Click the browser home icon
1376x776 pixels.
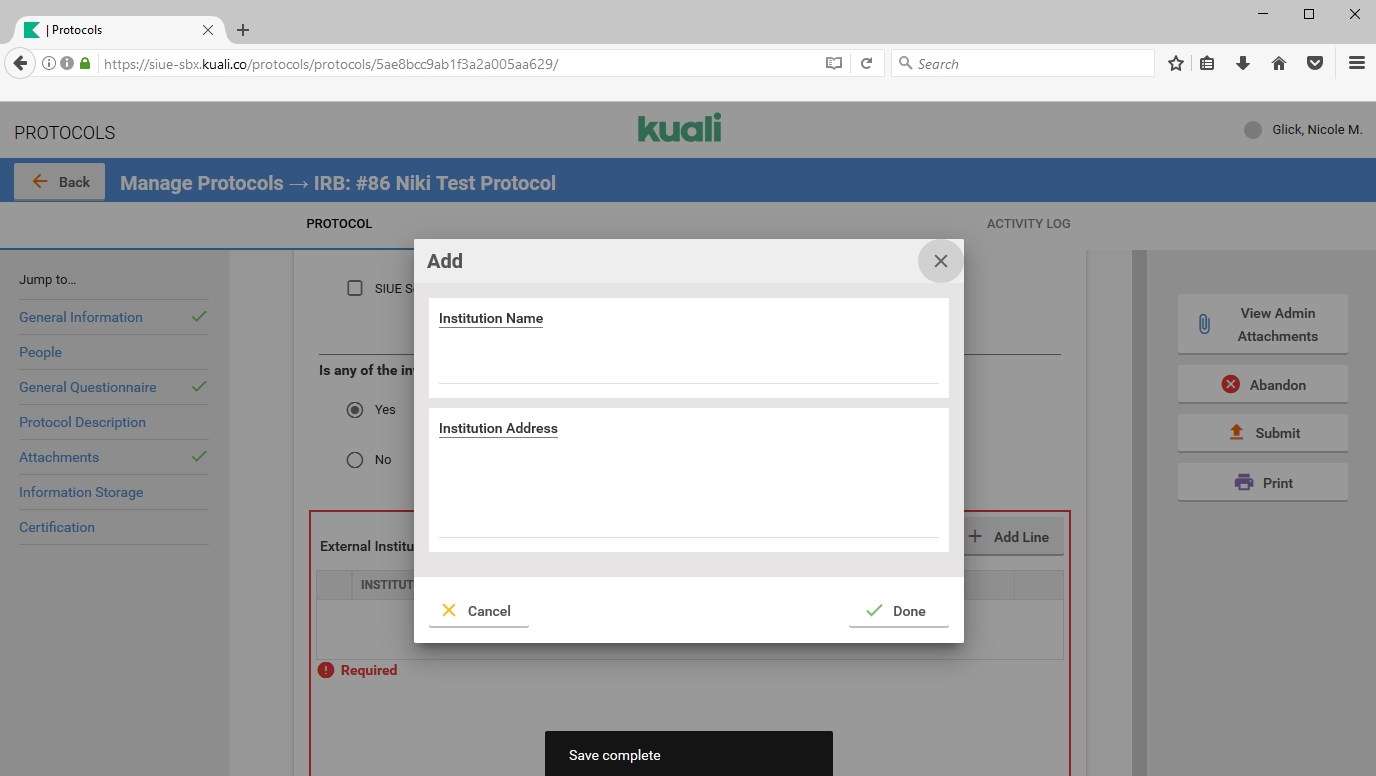click(1278, 63)
